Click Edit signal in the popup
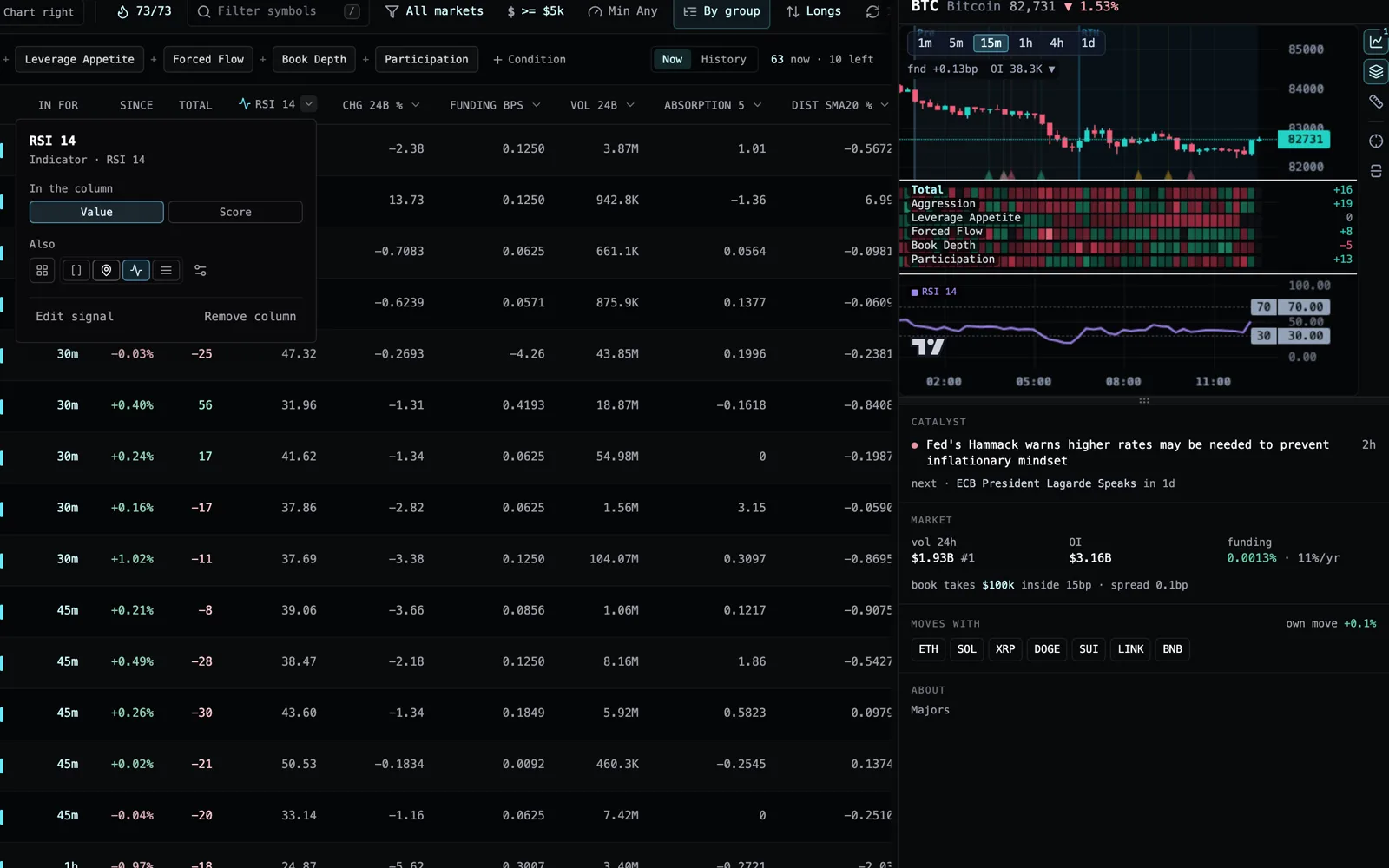The image size is (1389, 868). click(x=75, y=316)
